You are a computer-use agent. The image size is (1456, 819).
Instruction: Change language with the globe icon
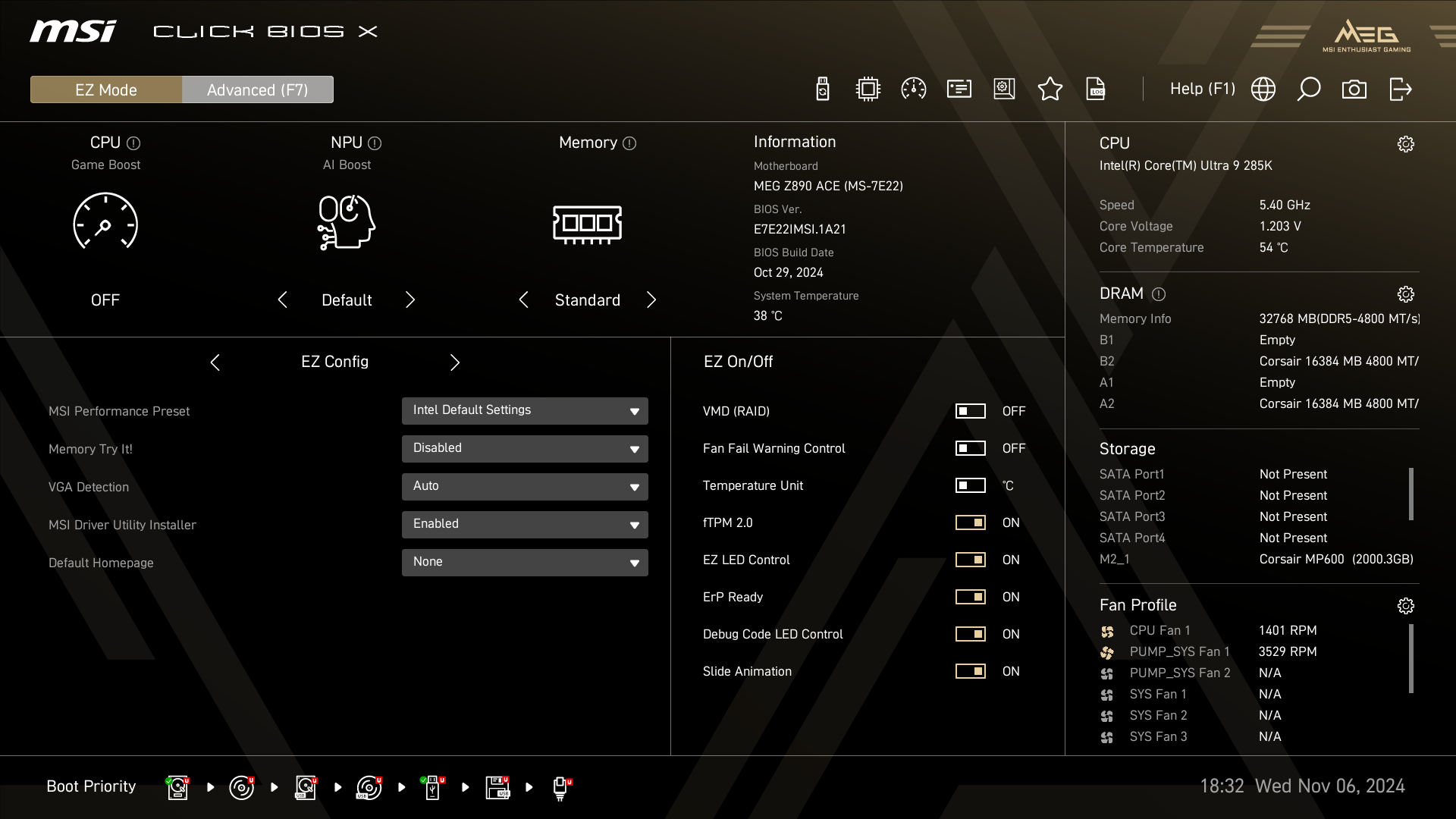[x=1263, y=89]
